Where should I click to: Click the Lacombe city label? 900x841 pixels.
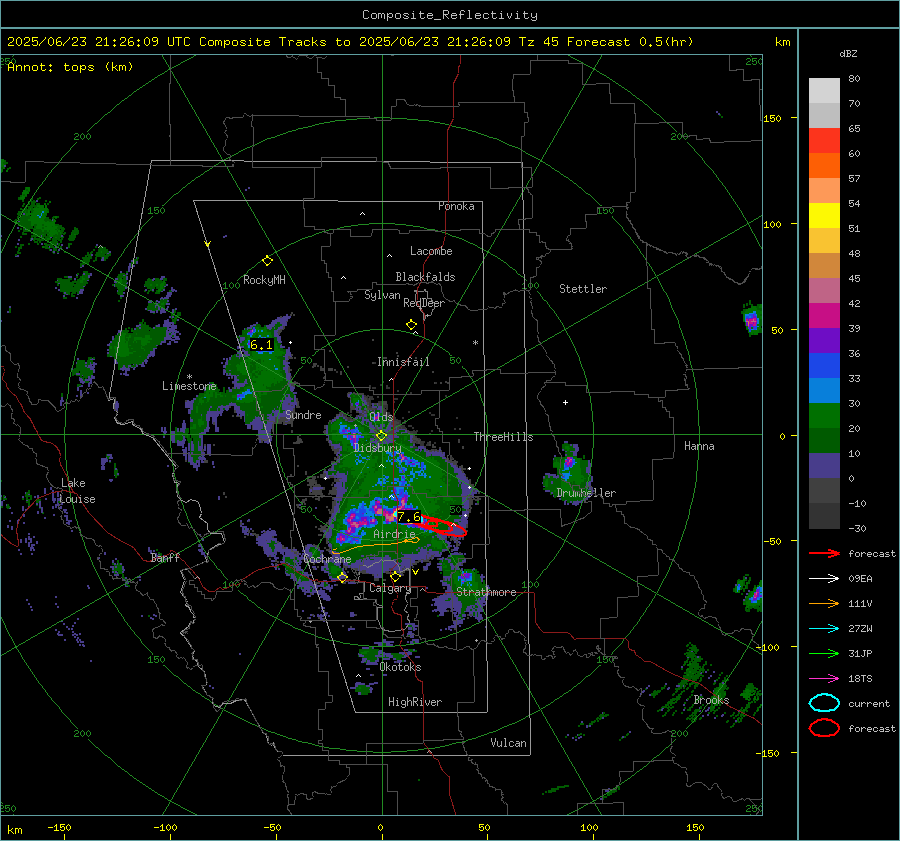(431, 251)
